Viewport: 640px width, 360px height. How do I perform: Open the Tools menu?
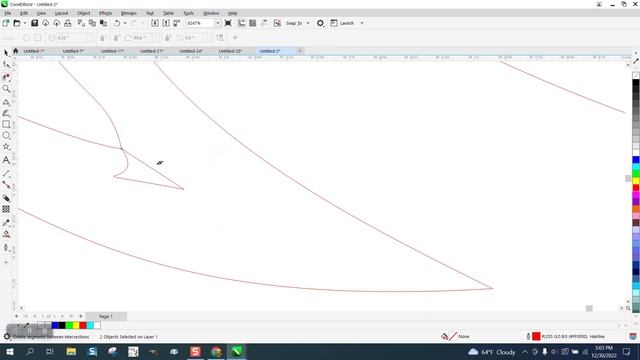click(189, 13)
